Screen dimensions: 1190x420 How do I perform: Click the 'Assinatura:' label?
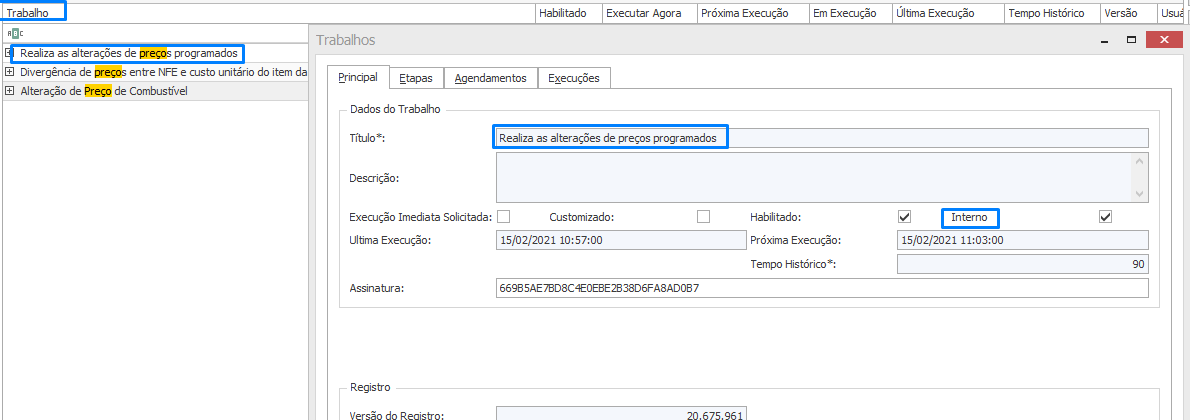point(375,289)
